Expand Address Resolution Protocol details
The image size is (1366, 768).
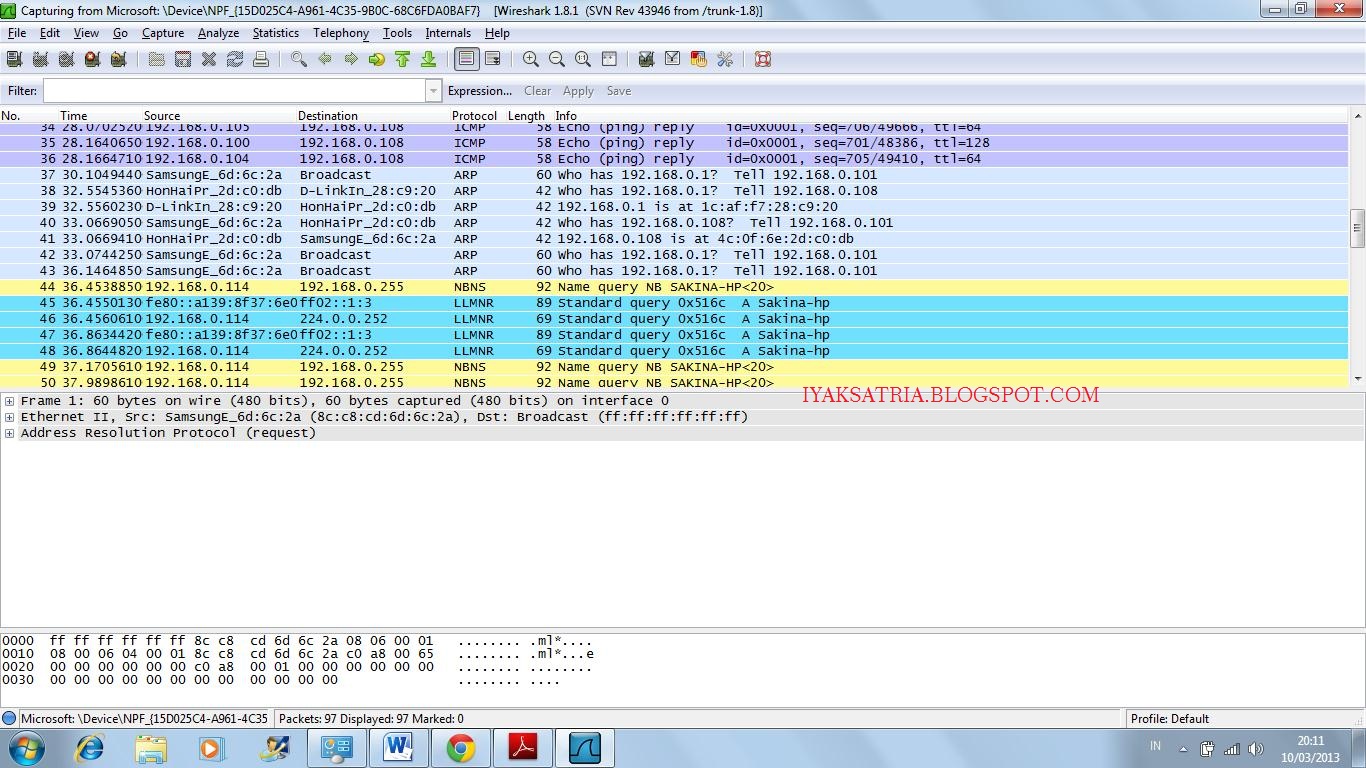9,433
